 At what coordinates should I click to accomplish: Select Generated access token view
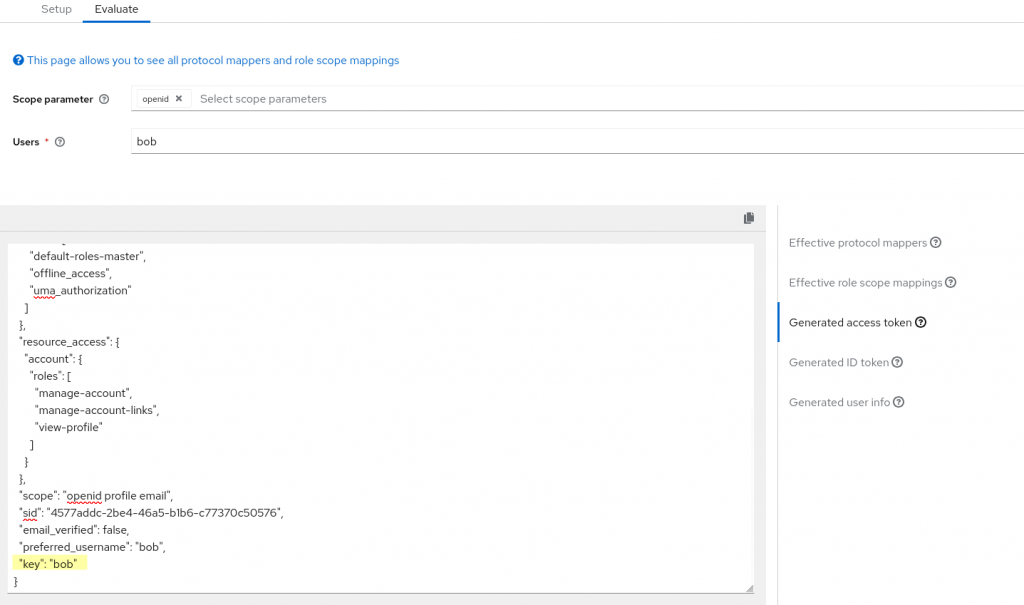coord(850,322)
